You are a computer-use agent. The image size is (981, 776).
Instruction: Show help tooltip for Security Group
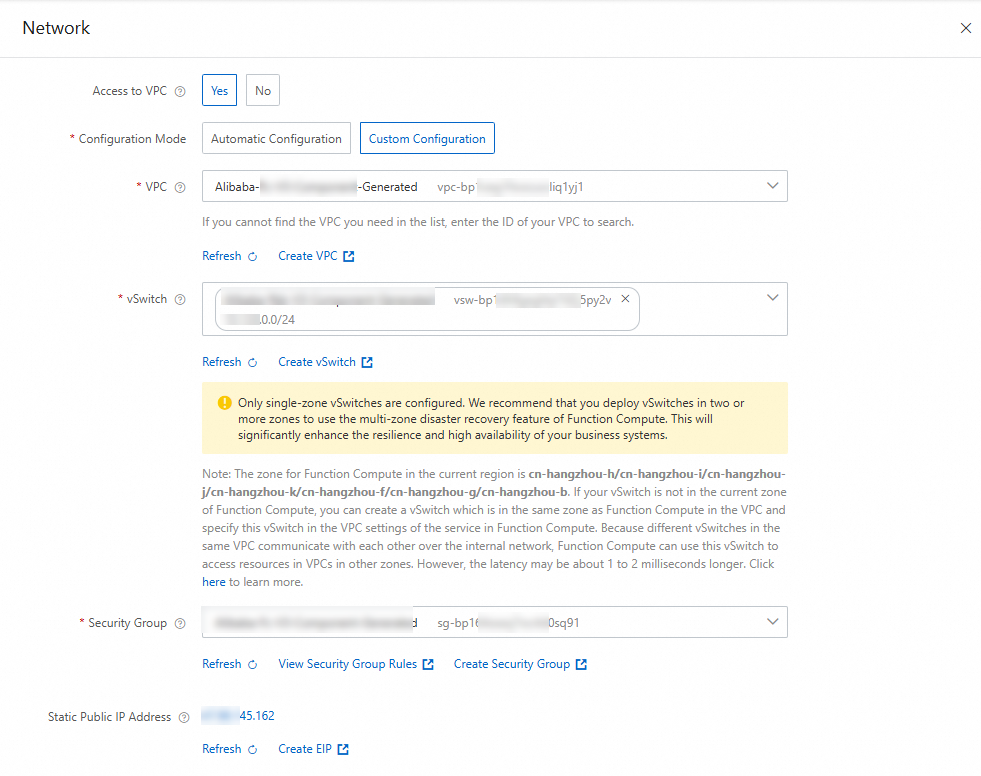(x=180, y=623)
